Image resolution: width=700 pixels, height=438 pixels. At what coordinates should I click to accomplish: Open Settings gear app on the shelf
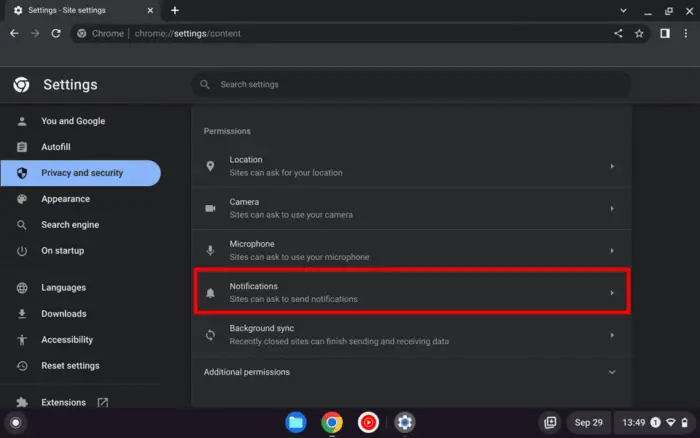[405, 422]
